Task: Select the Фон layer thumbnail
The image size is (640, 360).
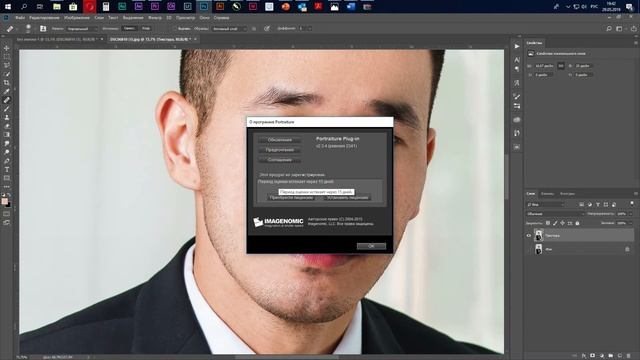Action: (x=538, y=249)
